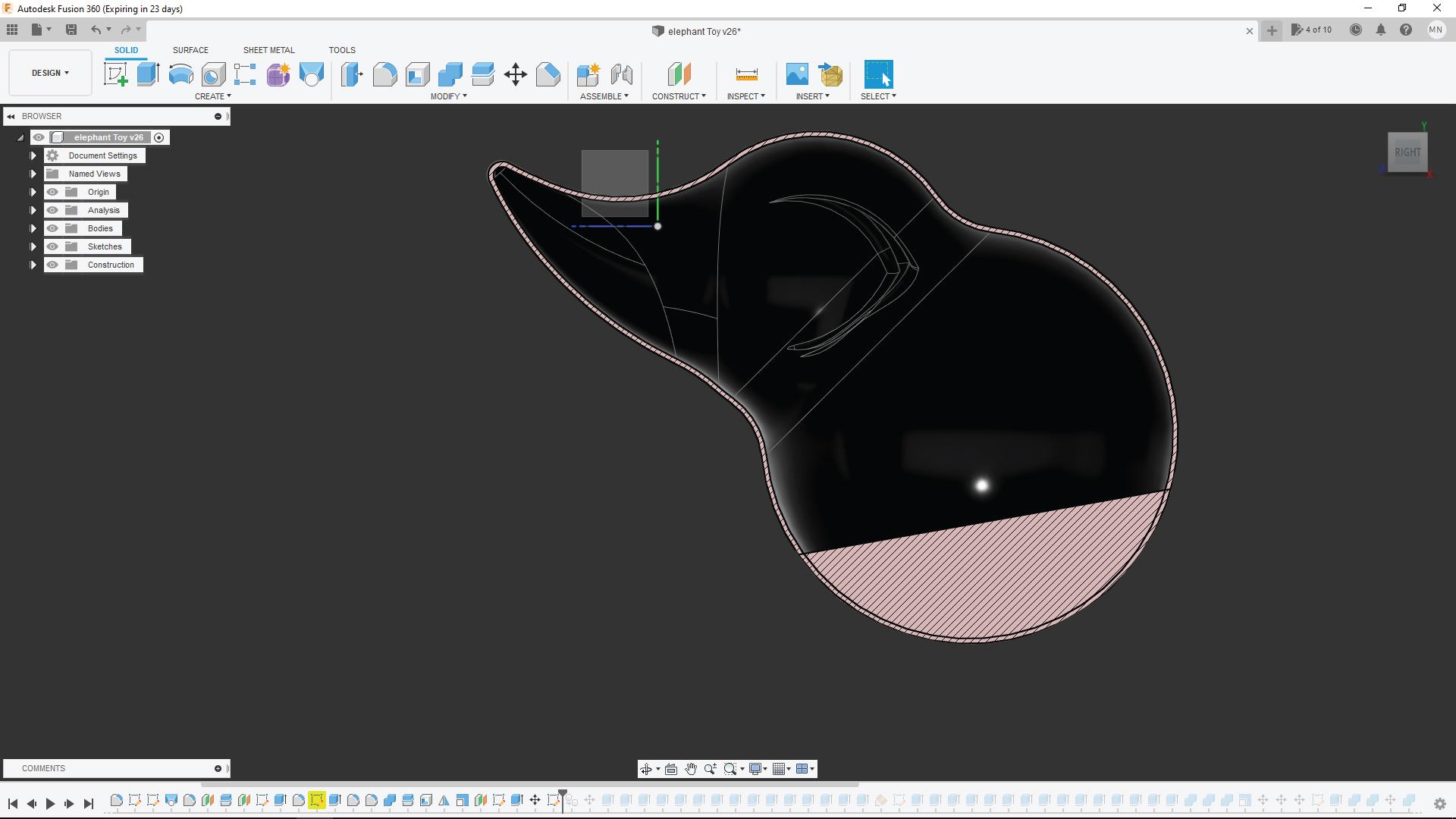Click the RIGHT face of the view cube
1456x819 pixels.
[1407, 152]
